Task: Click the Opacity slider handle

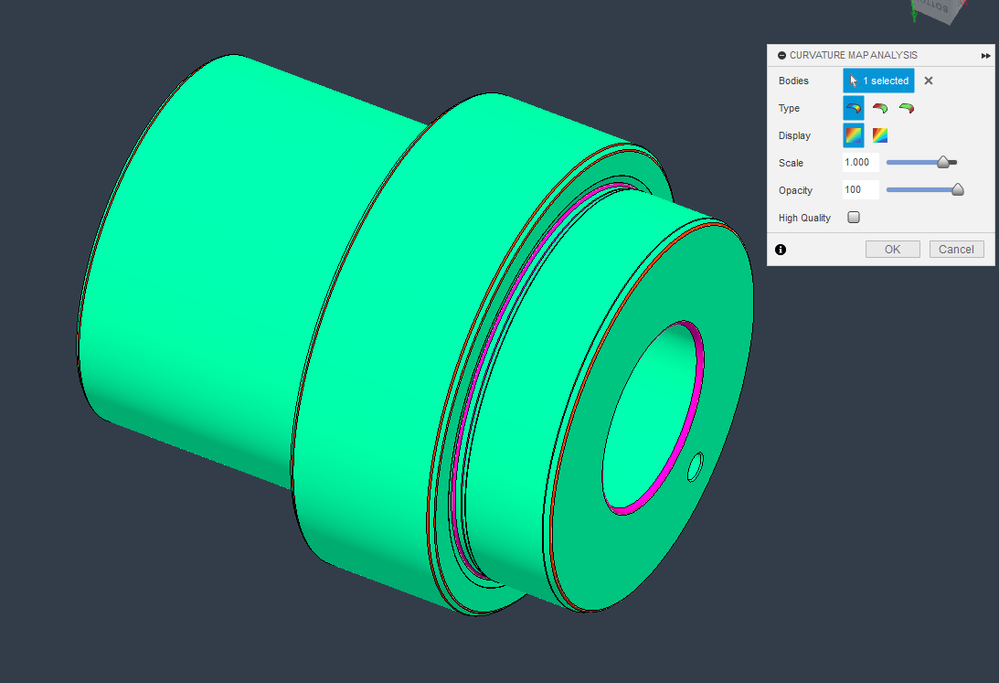Action: (x=957, y=190)
